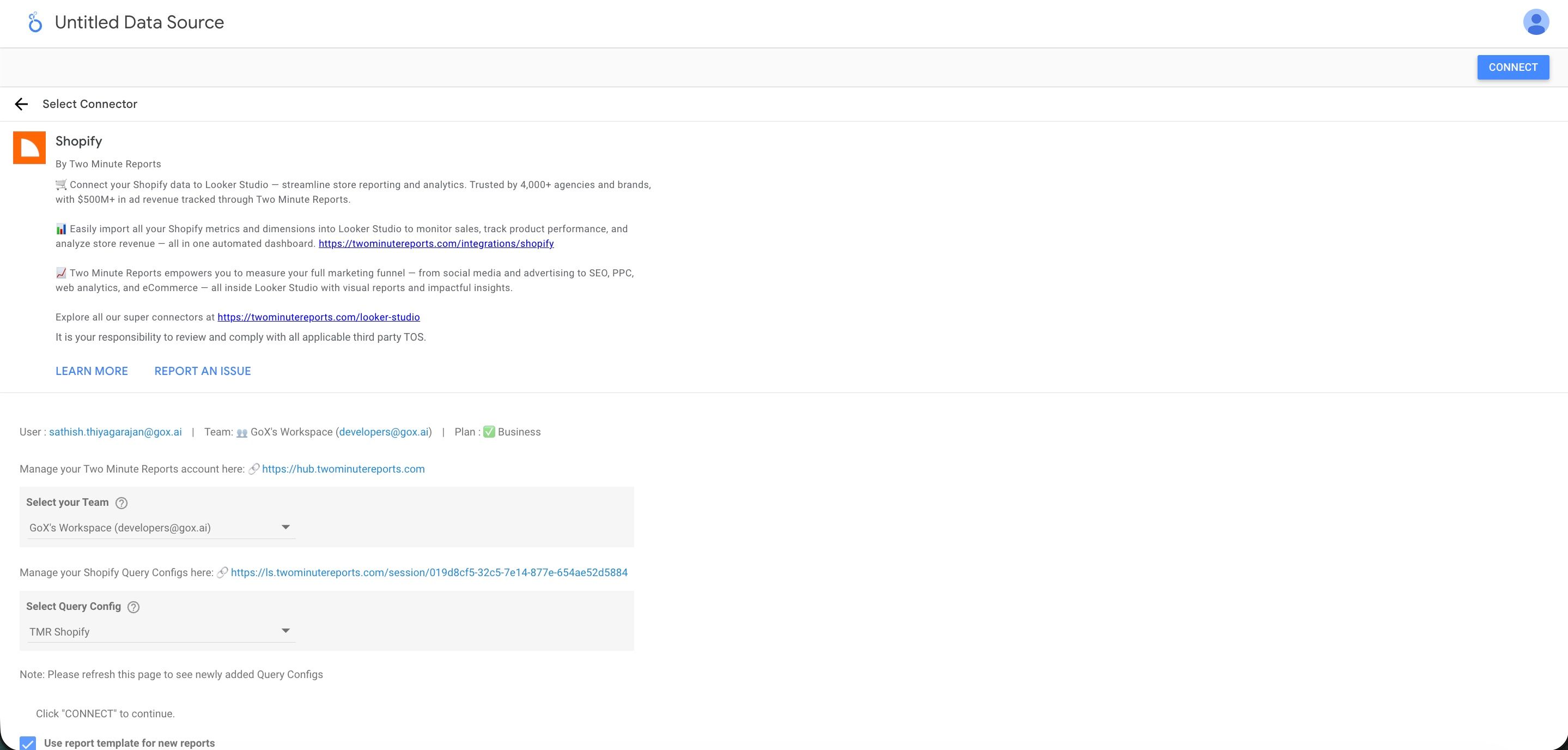Click the Looker Studio logo

(35, 22)
